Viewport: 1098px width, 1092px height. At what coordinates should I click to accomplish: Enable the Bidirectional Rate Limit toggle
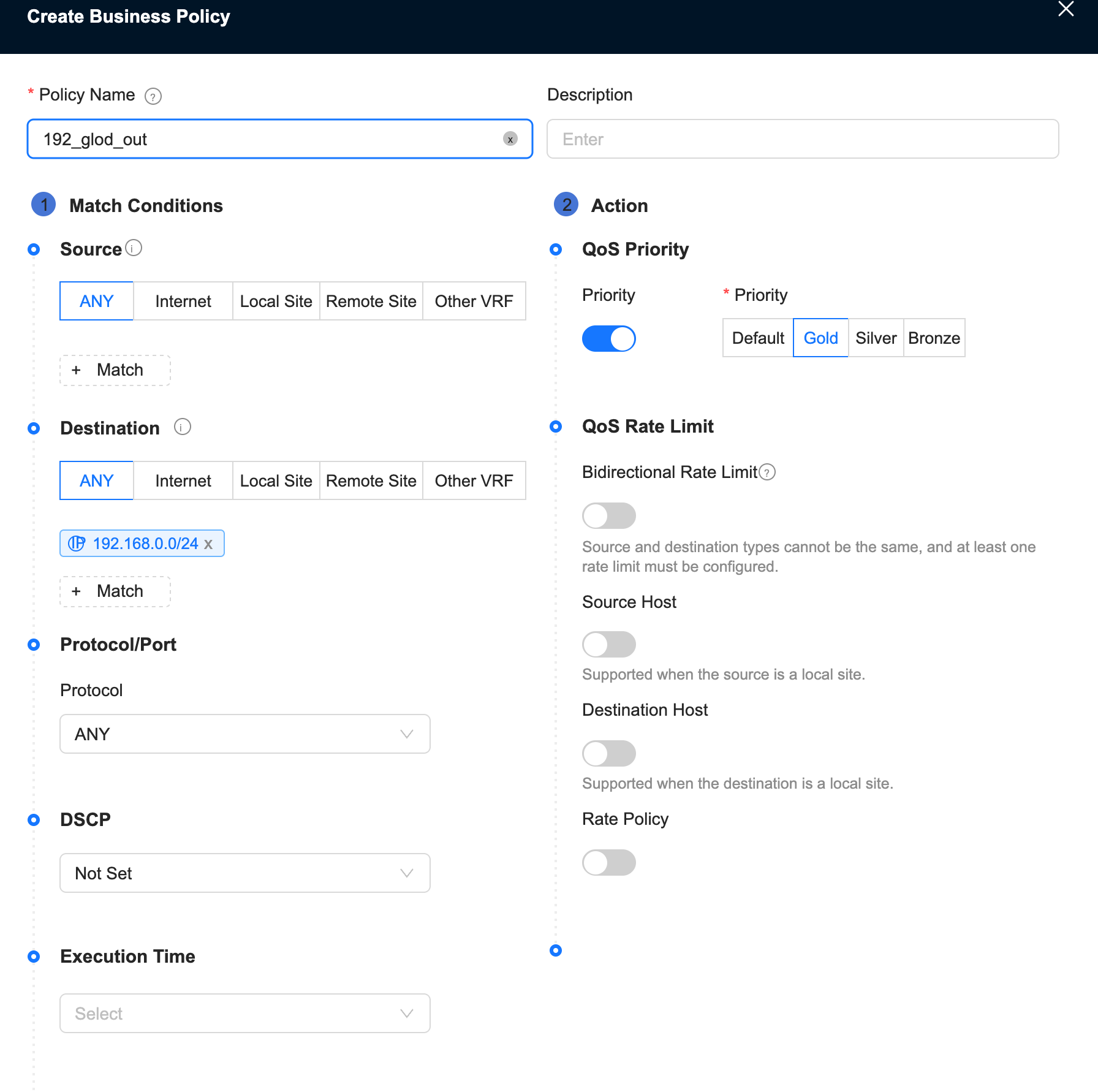[x=609, y=515]
